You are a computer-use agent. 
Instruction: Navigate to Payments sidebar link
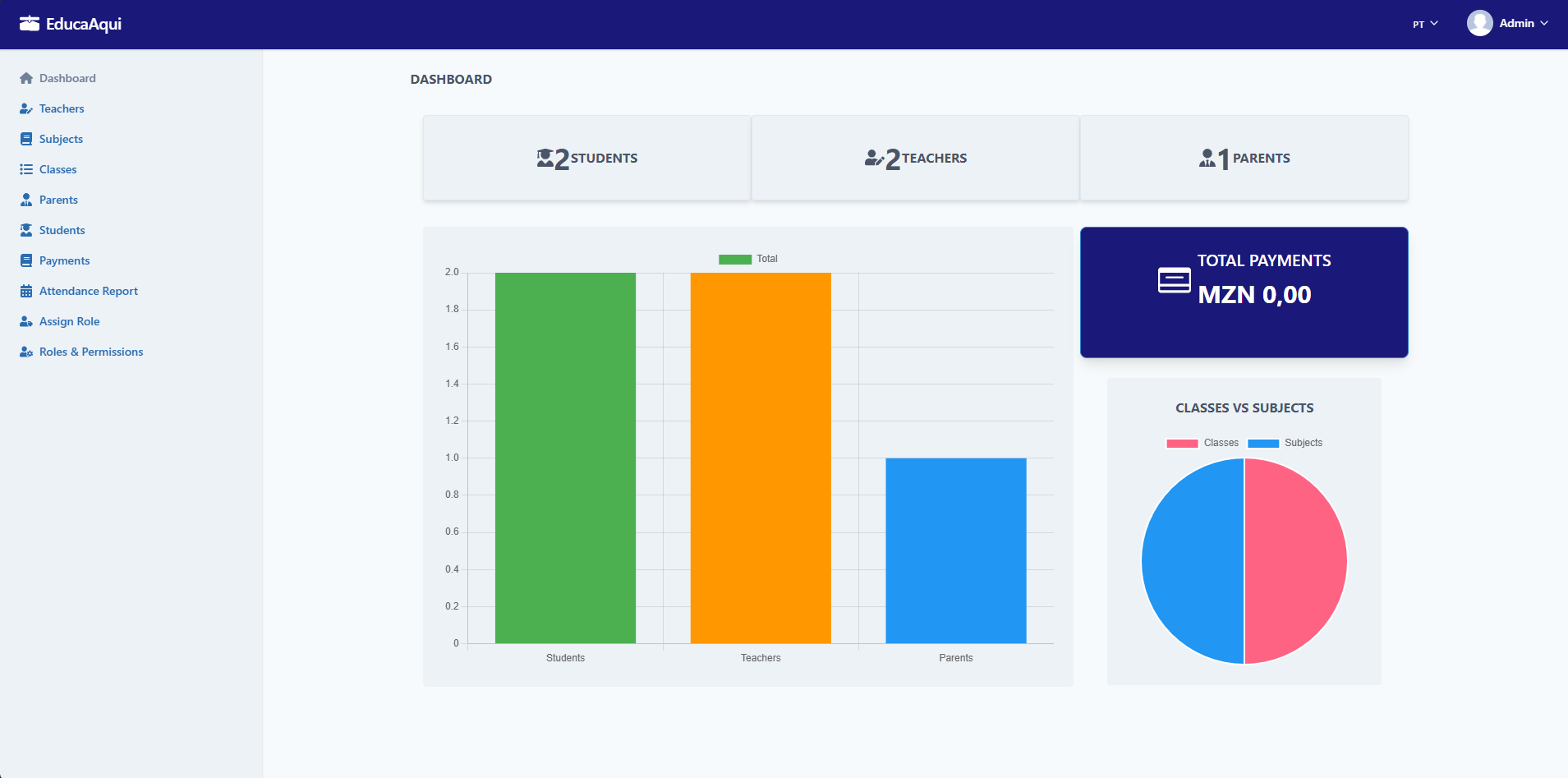pyautogui.click(x=64, y=260)
